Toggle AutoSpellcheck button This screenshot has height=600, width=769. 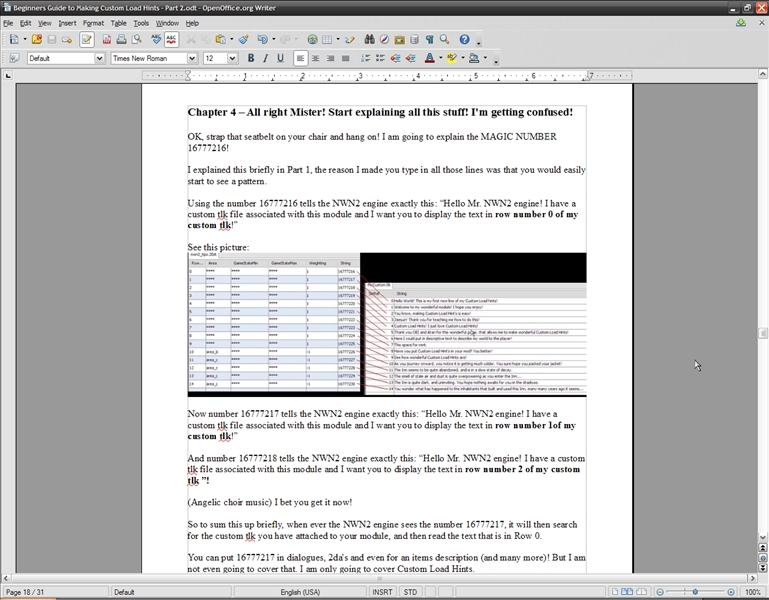pos(171,40)
